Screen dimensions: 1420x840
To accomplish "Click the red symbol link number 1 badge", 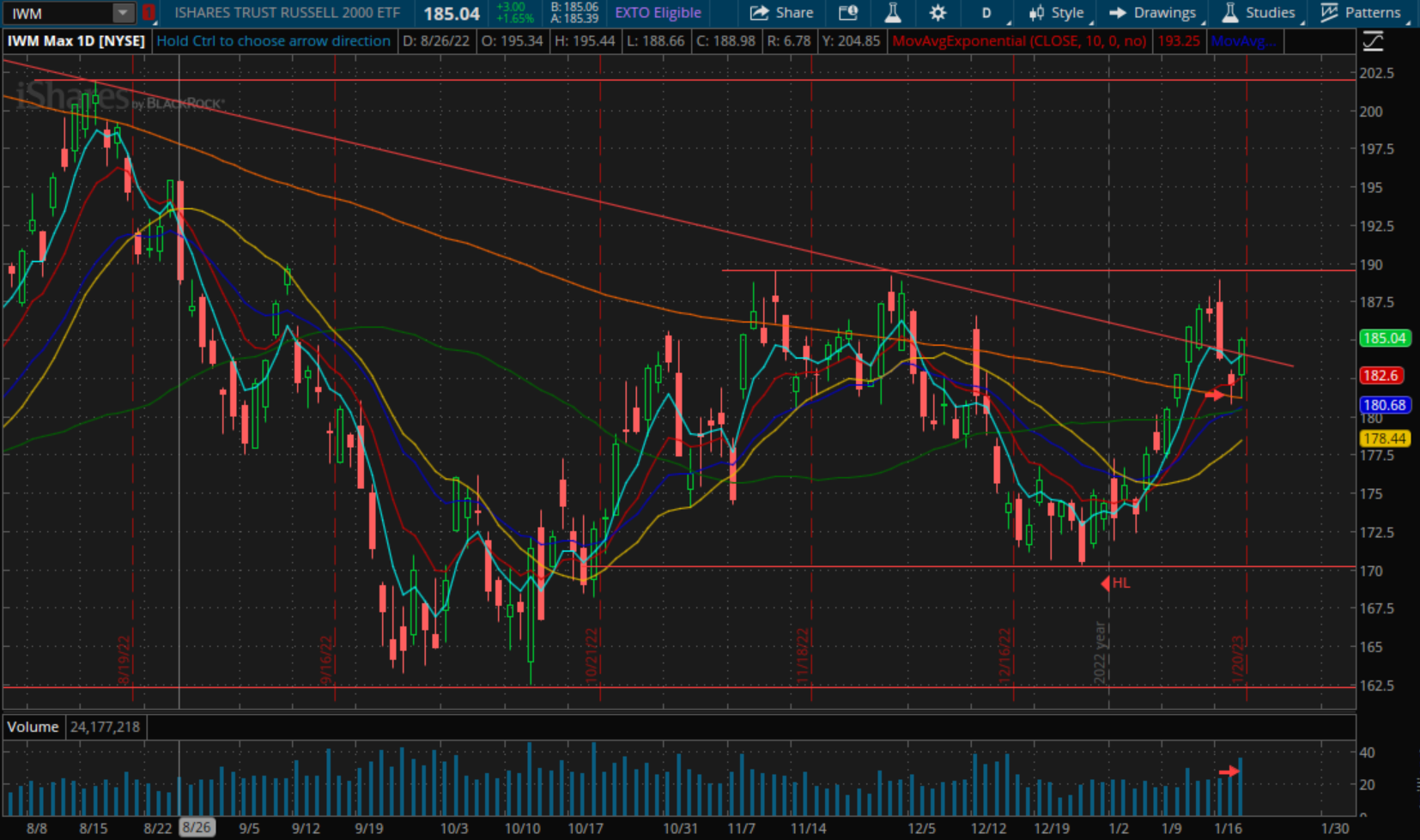I will coord(149,13).
